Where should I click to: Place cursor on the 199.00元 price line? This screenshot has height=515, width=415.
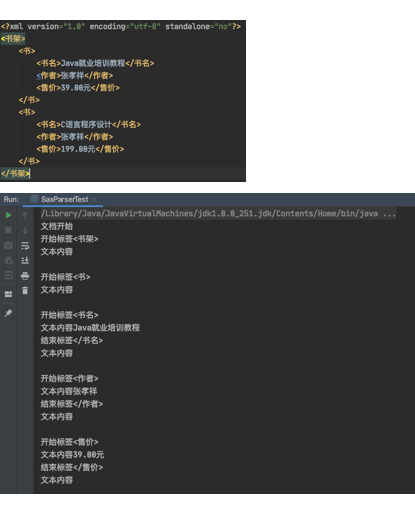point(80,149)
